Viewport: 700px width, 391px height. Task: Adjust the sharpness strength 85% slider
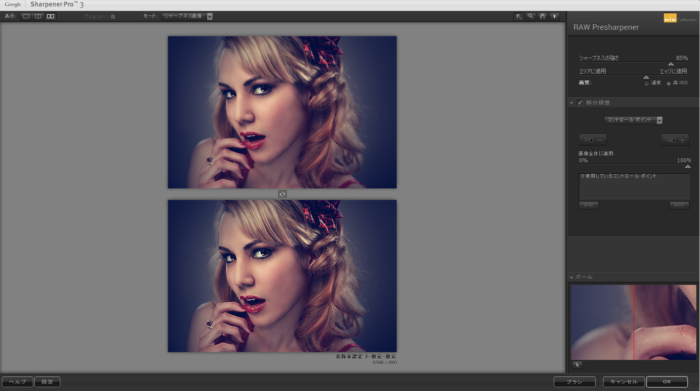(x=671, y=64)
